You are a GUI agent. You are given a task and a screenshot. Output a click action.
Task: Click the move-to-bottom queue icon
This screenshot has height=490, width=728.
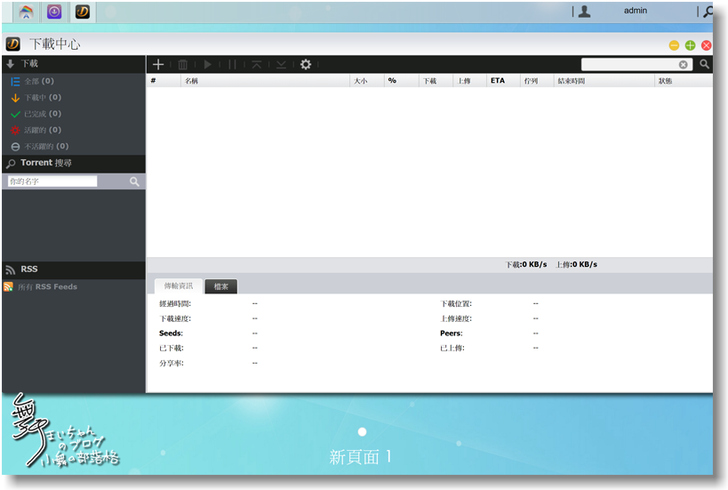pos(281,64)
